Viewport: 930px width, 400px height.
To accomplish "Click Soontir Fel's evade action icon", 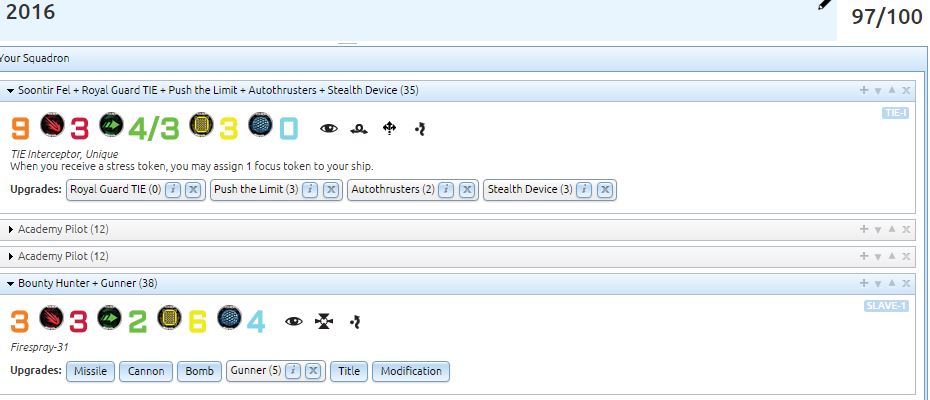I will (421, 128).
